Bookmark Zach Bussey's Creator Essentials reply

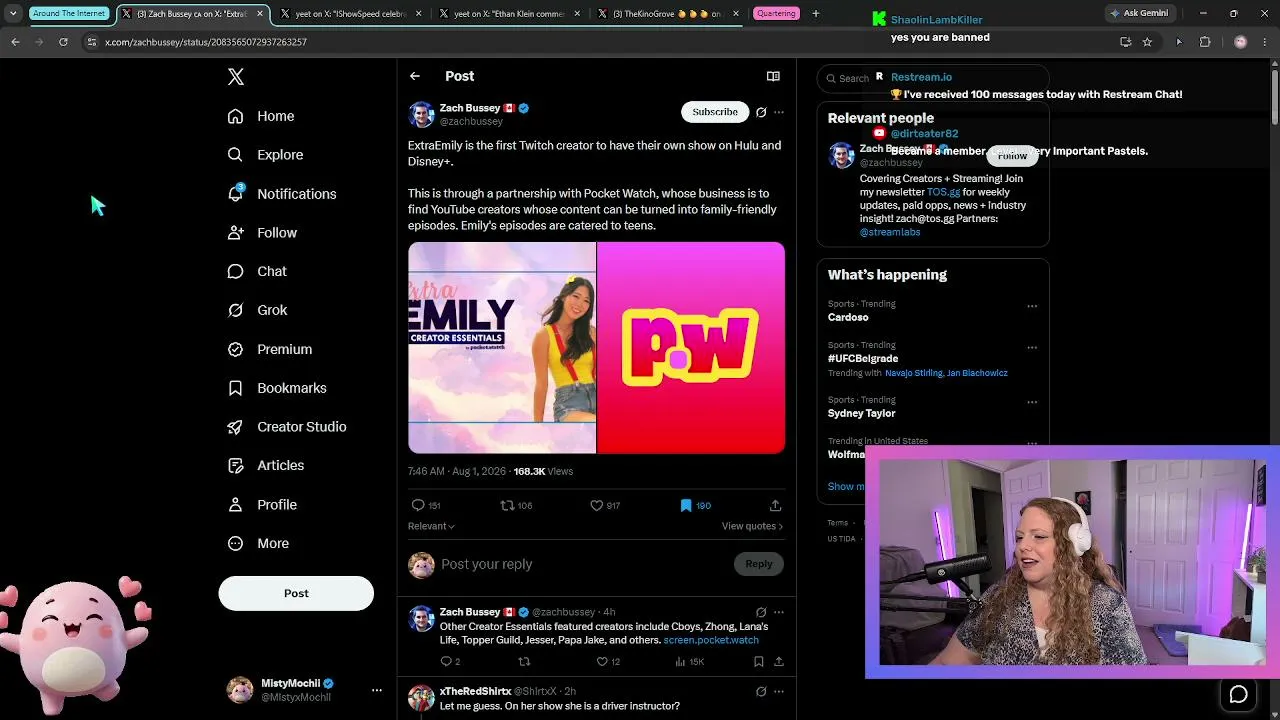point(759,661)
